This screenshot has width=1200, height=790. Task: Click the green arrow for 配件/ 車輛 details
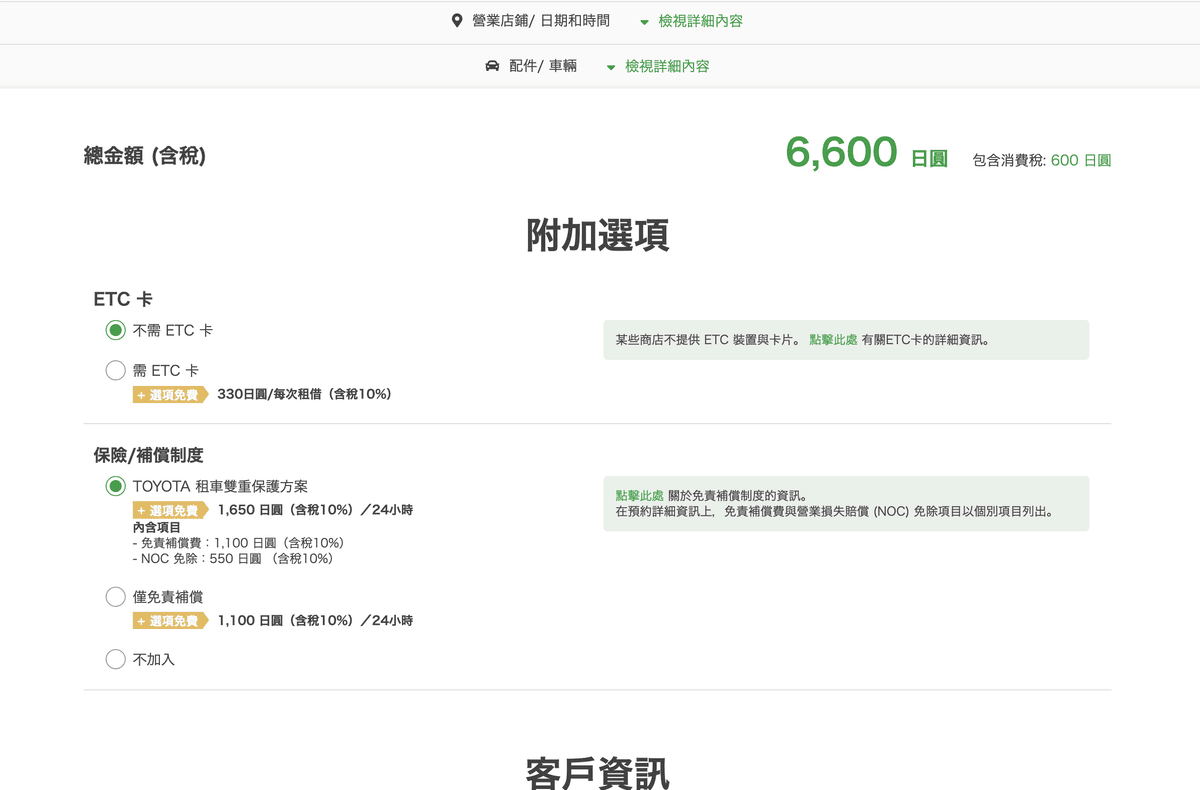[x=611, y=67]
